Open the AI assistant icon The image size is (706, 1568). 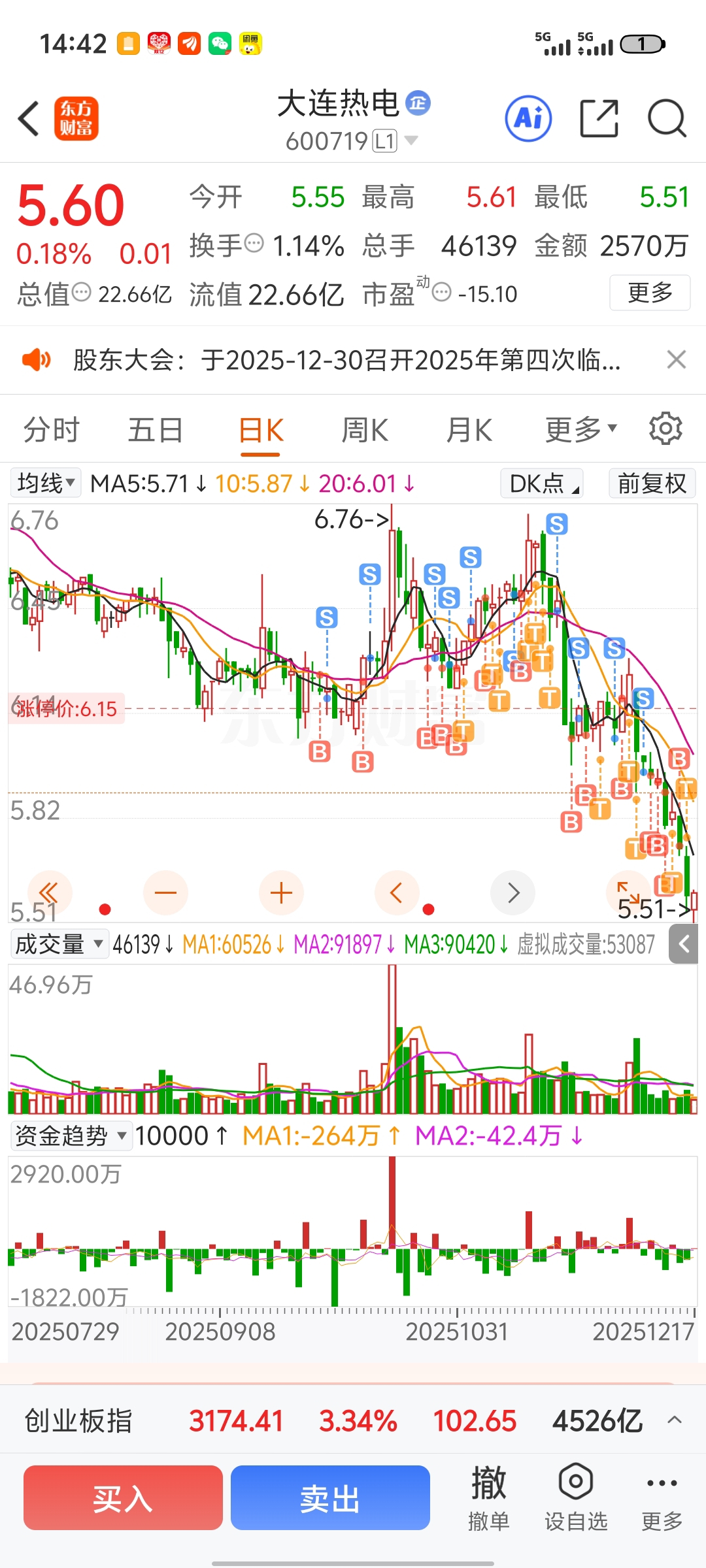click(528, 119)
